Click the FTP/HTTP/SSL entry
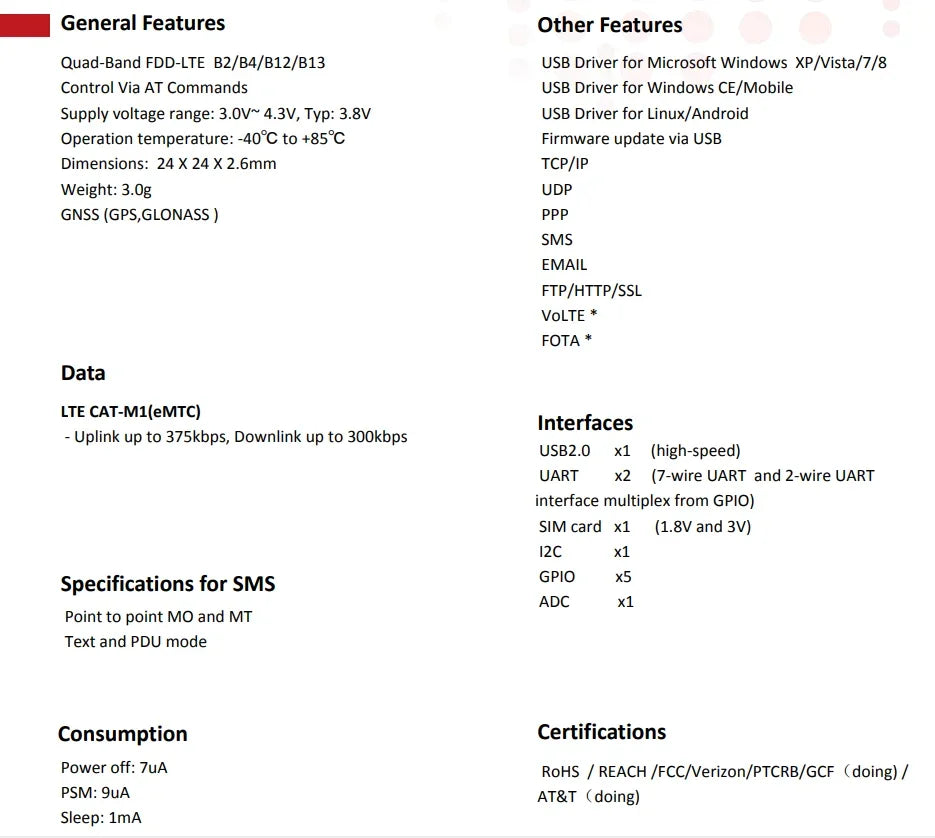 click(x=591, y=290)
